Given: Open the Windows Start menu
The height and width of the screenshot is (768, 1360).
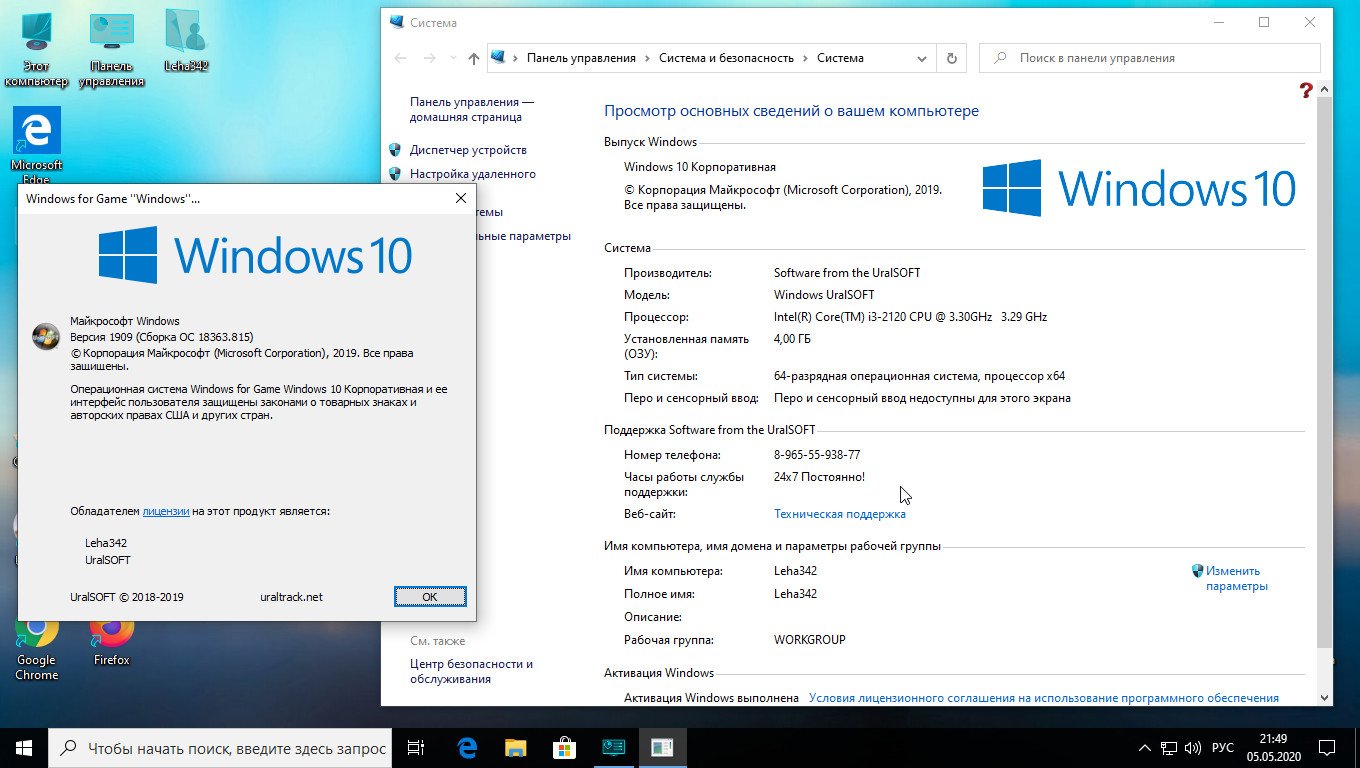Looking at the screenshot, I should click(x=24, y=747).
